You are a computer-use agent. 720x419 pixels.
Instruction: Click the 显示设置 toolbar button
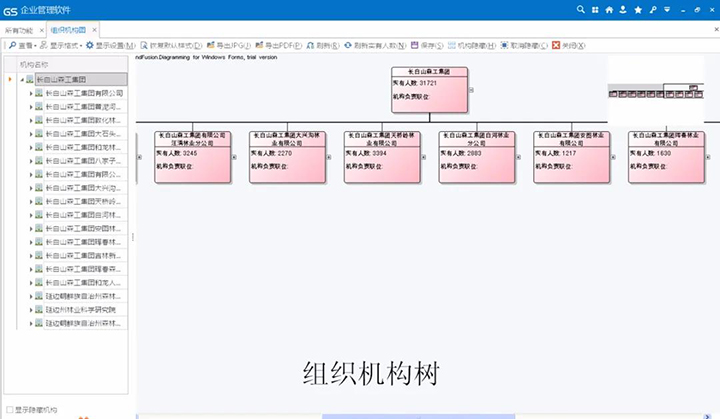(110, 45)
